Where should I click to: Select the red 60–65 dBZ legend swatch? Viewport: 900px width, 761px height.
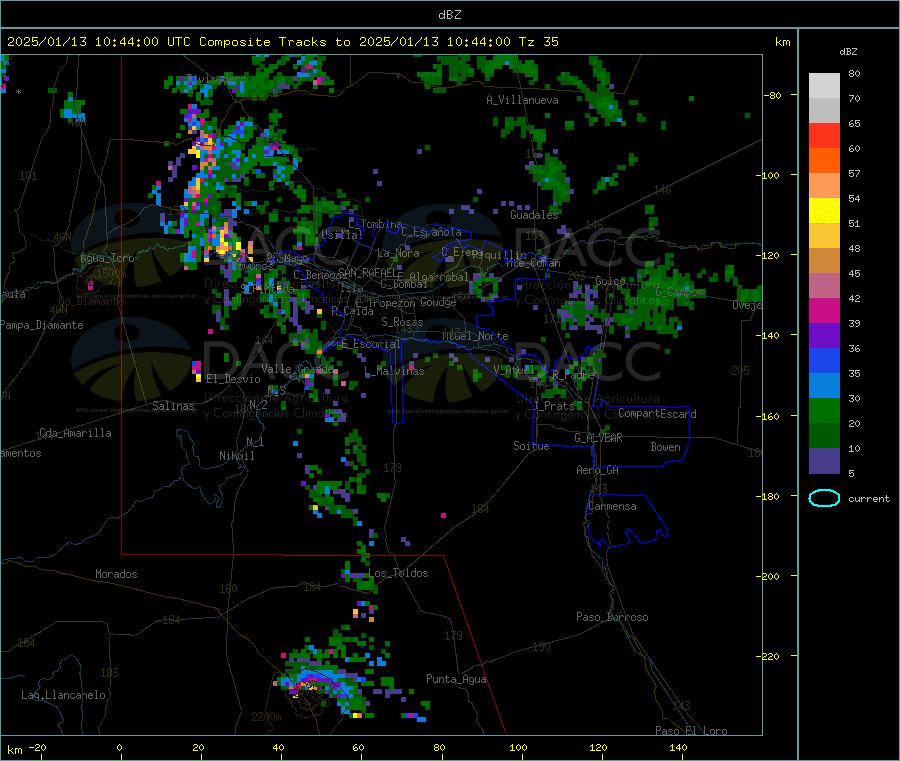click(x=824, y=135)
